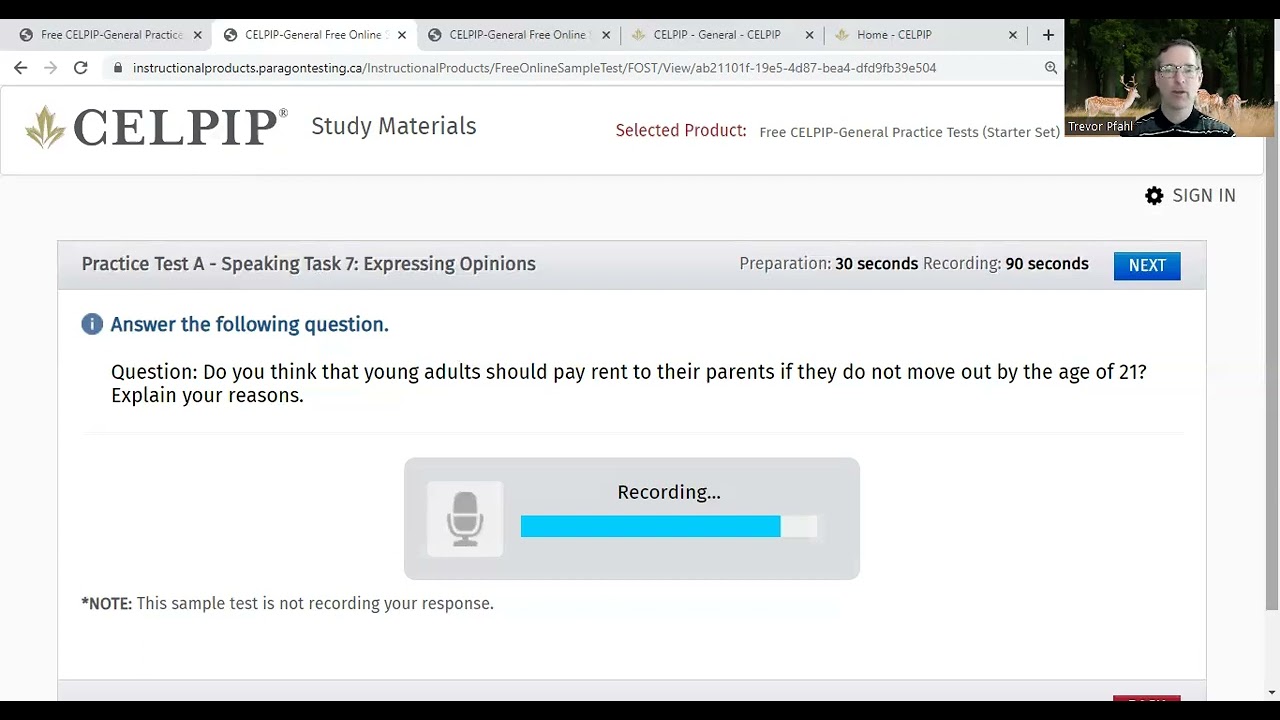The width and height of the screenshot is (1280, 720).
Task: Open settings gear next to SIGN IN
Action: [x=1154, y=196]
